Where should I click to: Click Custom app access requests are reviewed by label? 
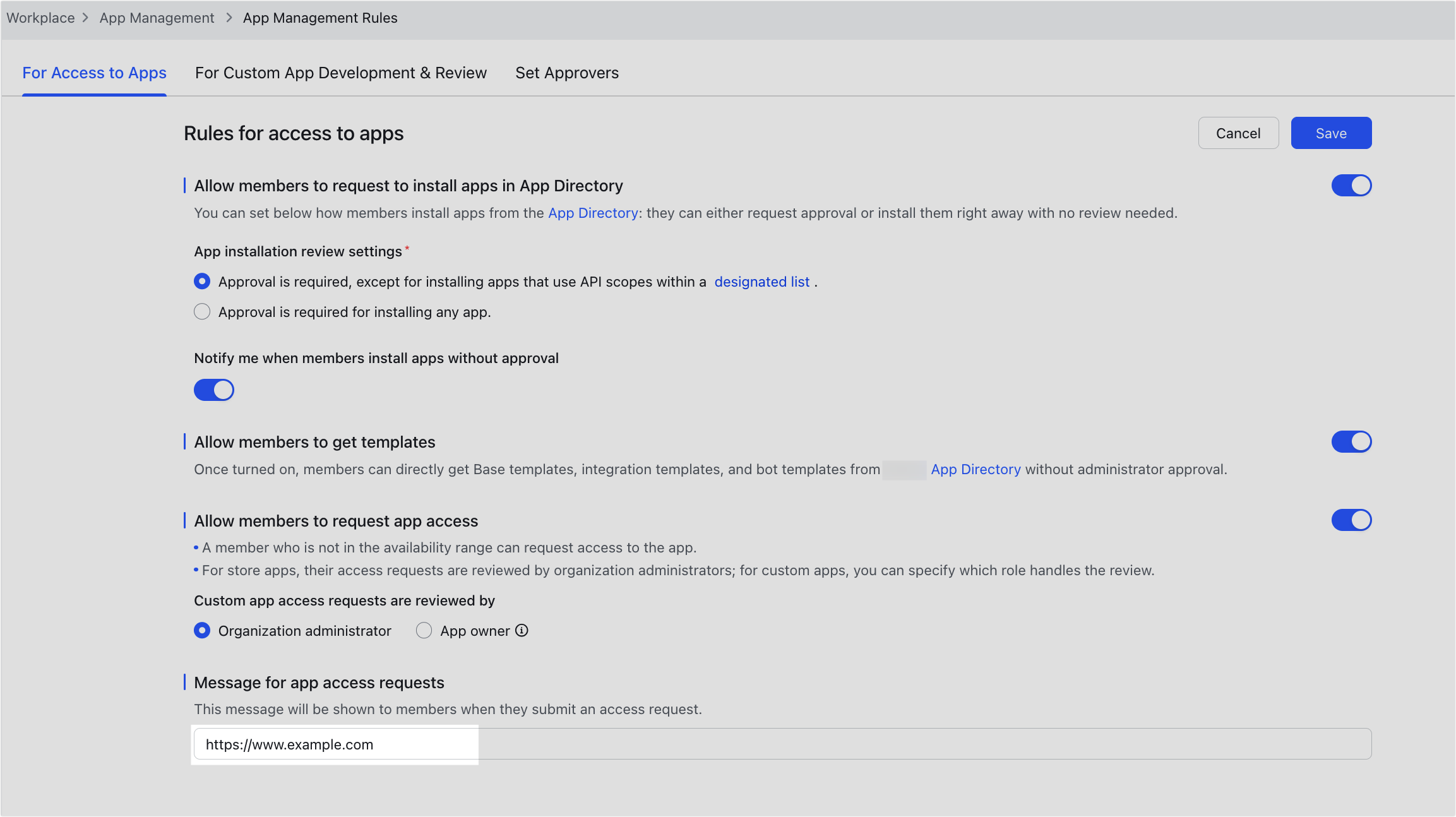[x=344, y=600]
